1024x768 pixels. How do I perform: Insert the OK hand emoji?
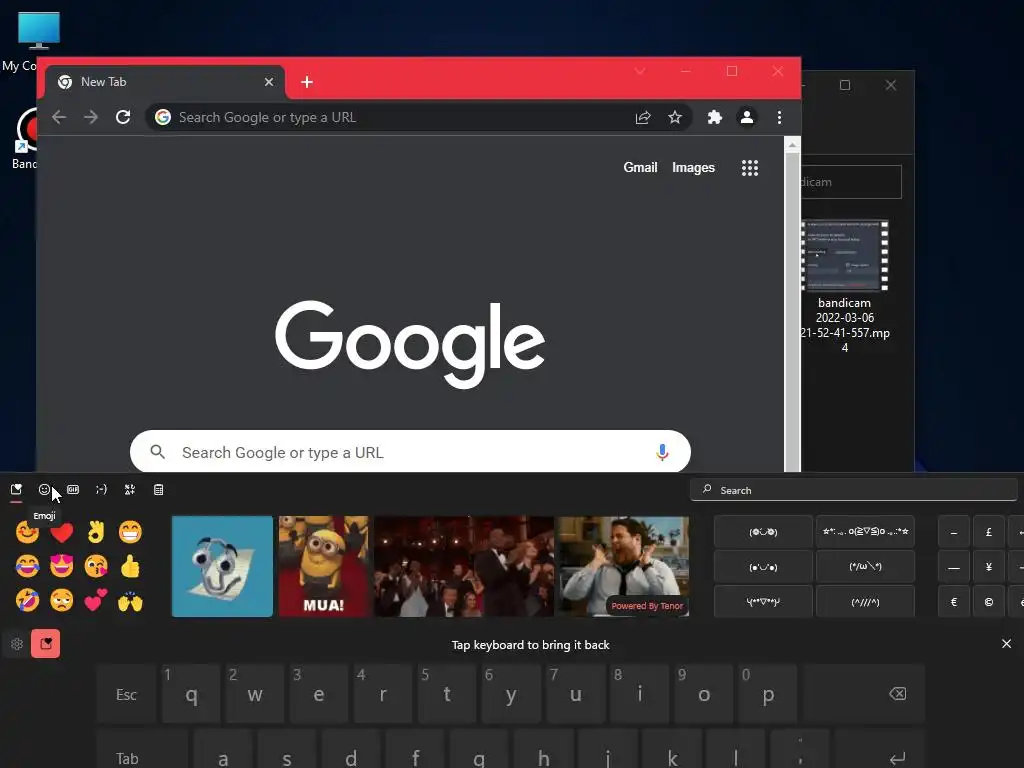[96, 533]
